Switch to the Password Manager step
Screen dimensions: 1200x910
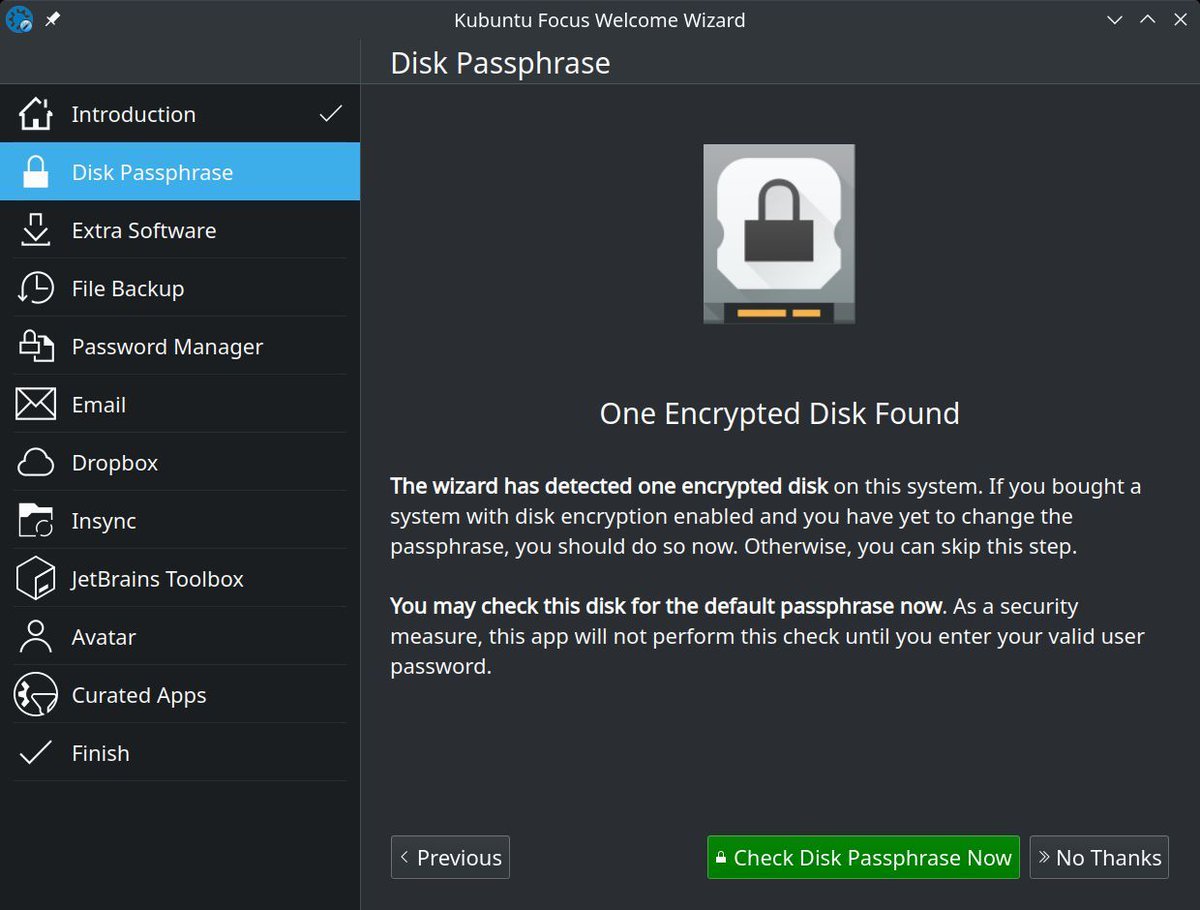[180, 346]
